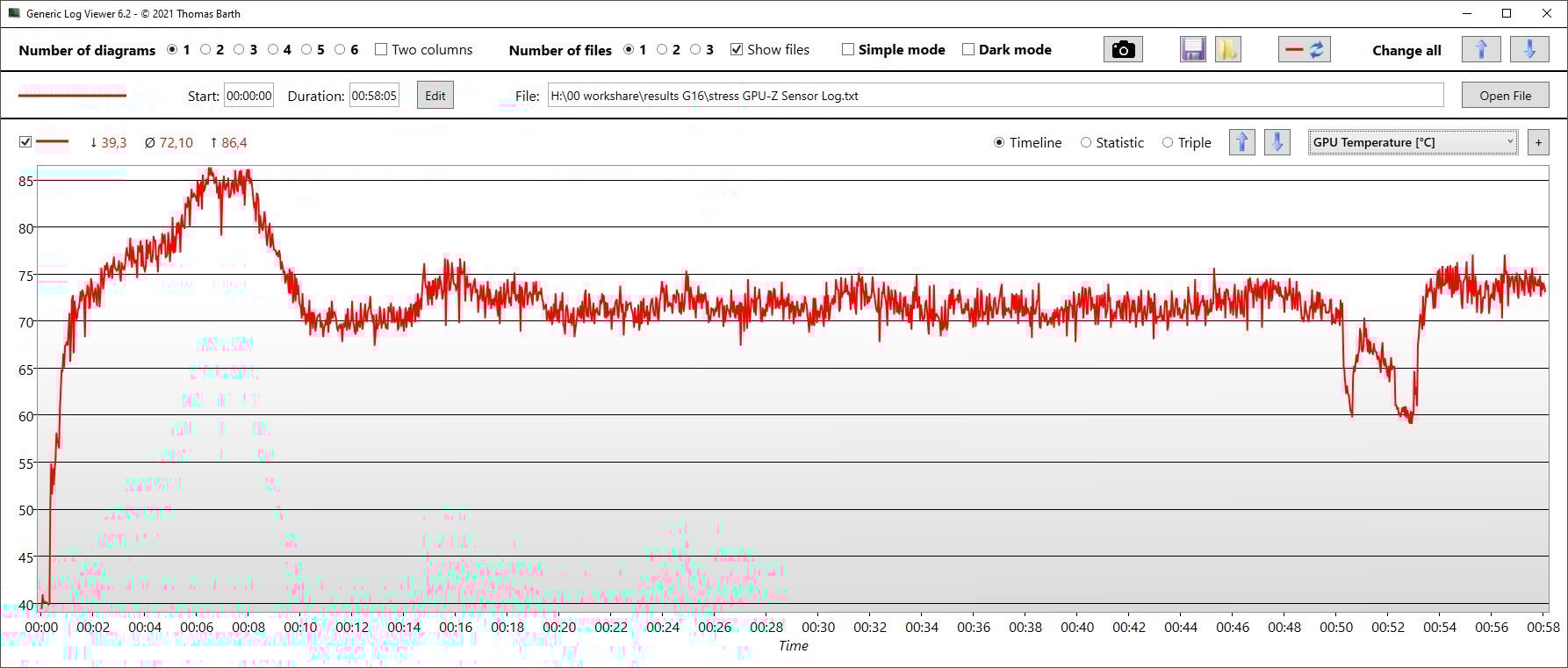1568x668 pixels.
Task: Take a screenshot with the camera icon
Action: [1123, 50]
